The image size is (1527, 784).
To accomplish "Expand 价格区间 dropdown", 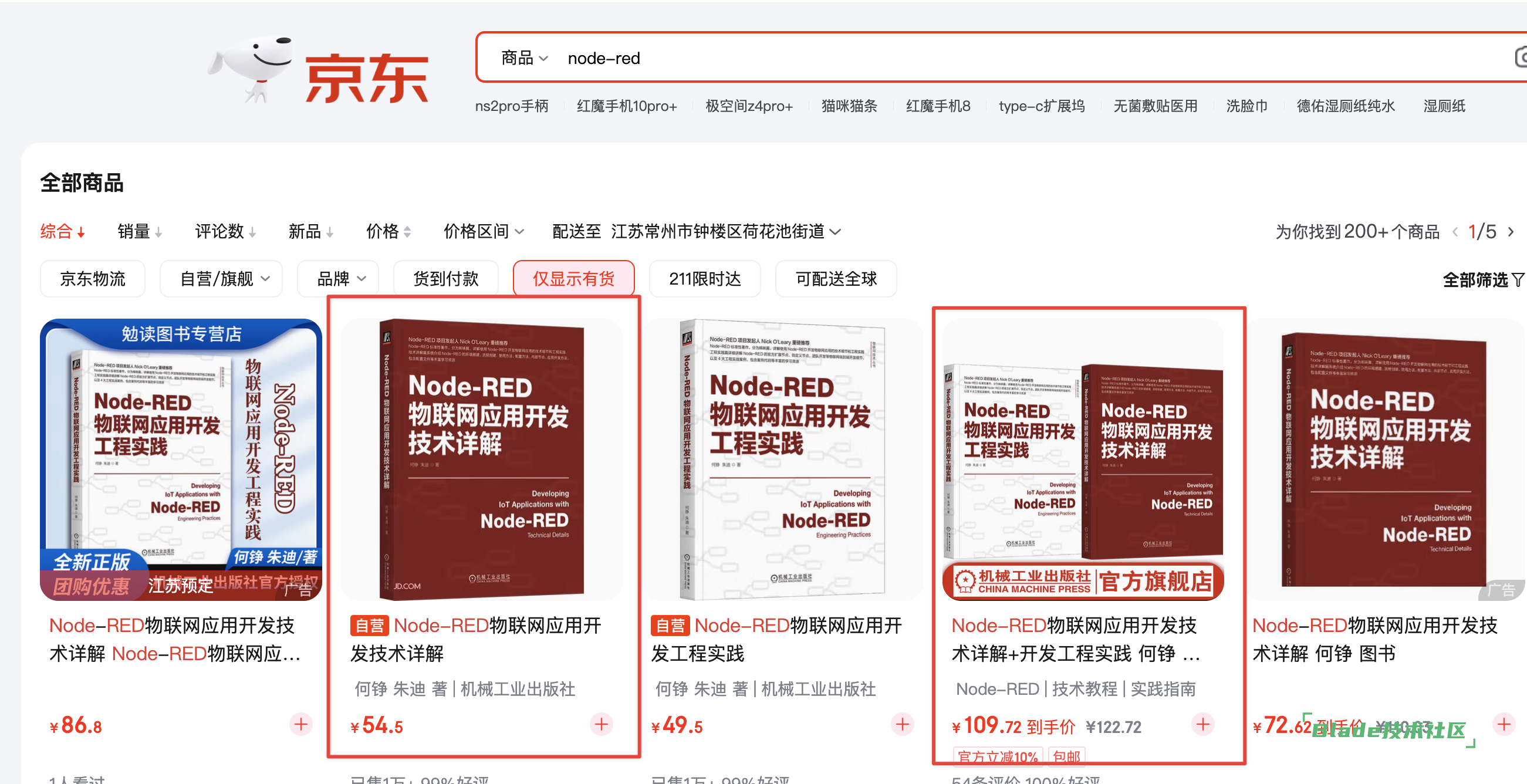I will tap(484, 232).
